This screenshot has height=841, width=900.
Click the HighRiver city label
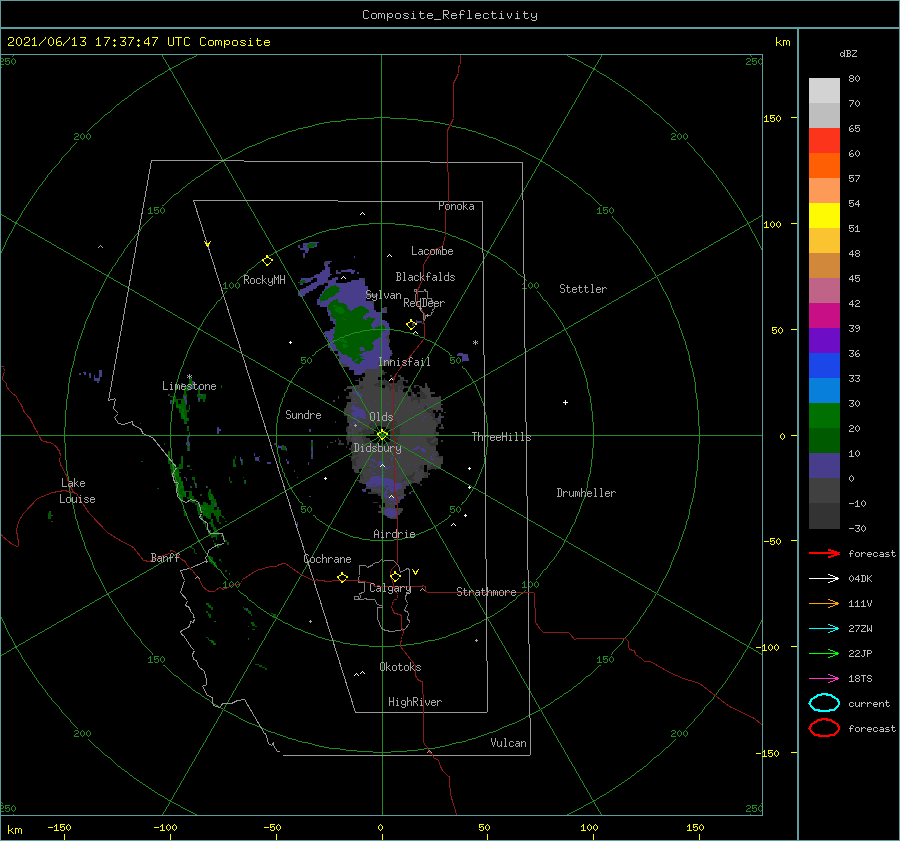click(x=415, y=702)
